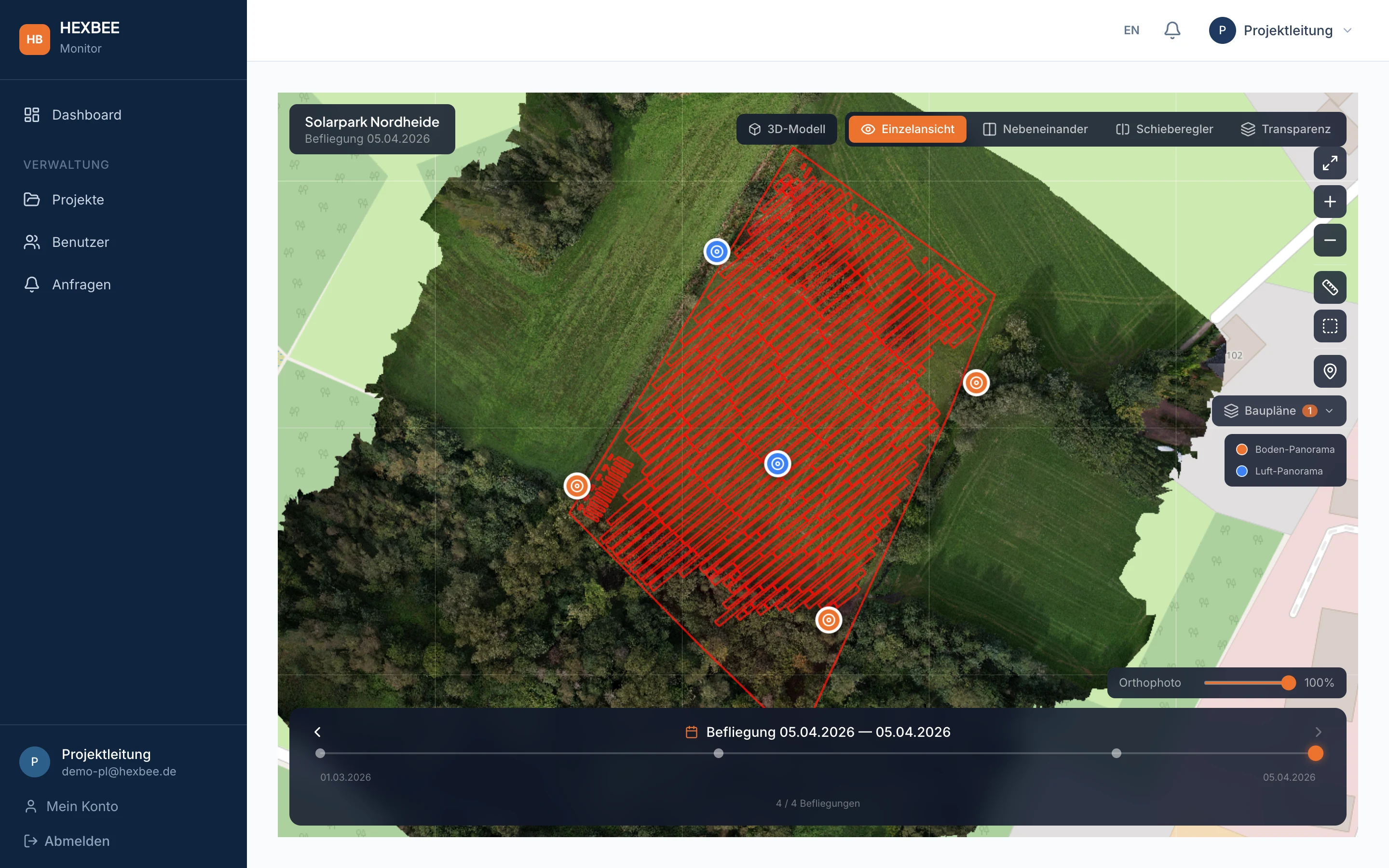
Task: Expand the Baupläne layers dropdown
Action: click(1278, 411)
